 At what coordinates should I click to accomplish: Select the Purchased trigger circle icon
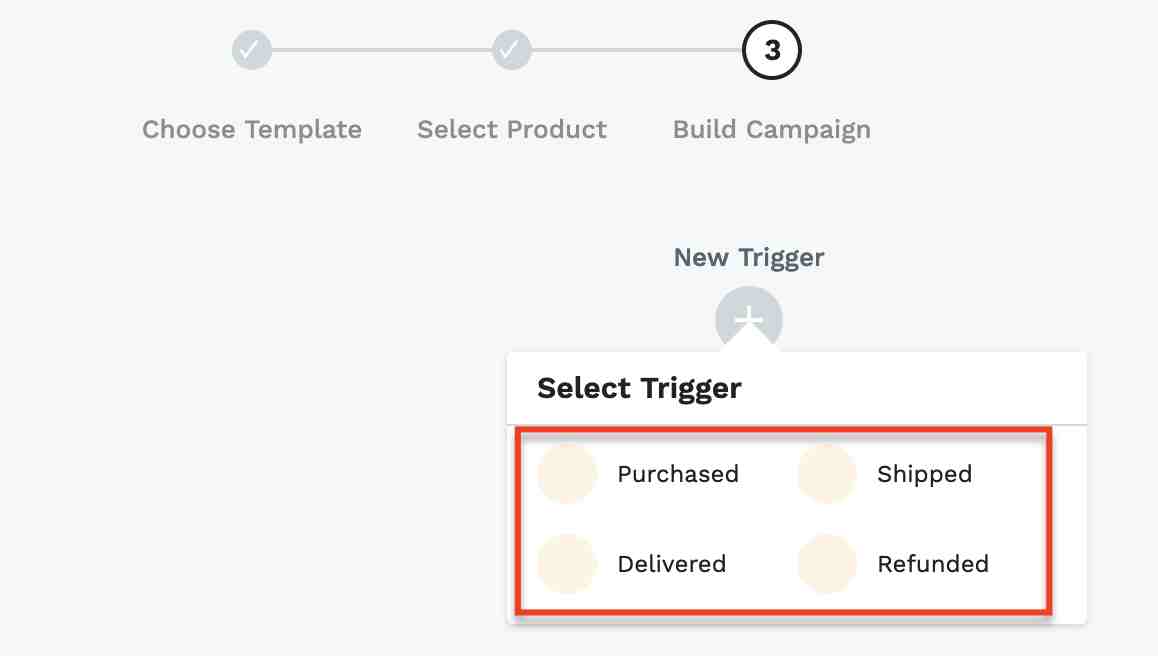pyautogui.click(x=567, y=474)
